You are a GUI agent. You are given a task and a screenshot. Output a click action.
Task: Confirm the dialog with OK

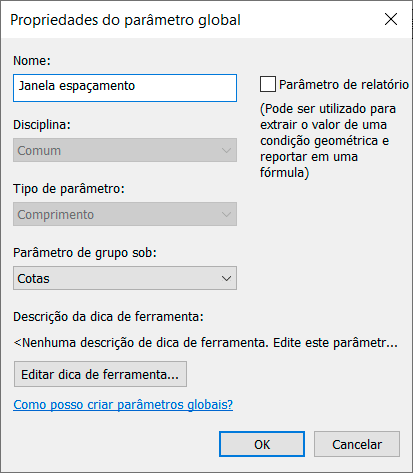pos(262,444)
